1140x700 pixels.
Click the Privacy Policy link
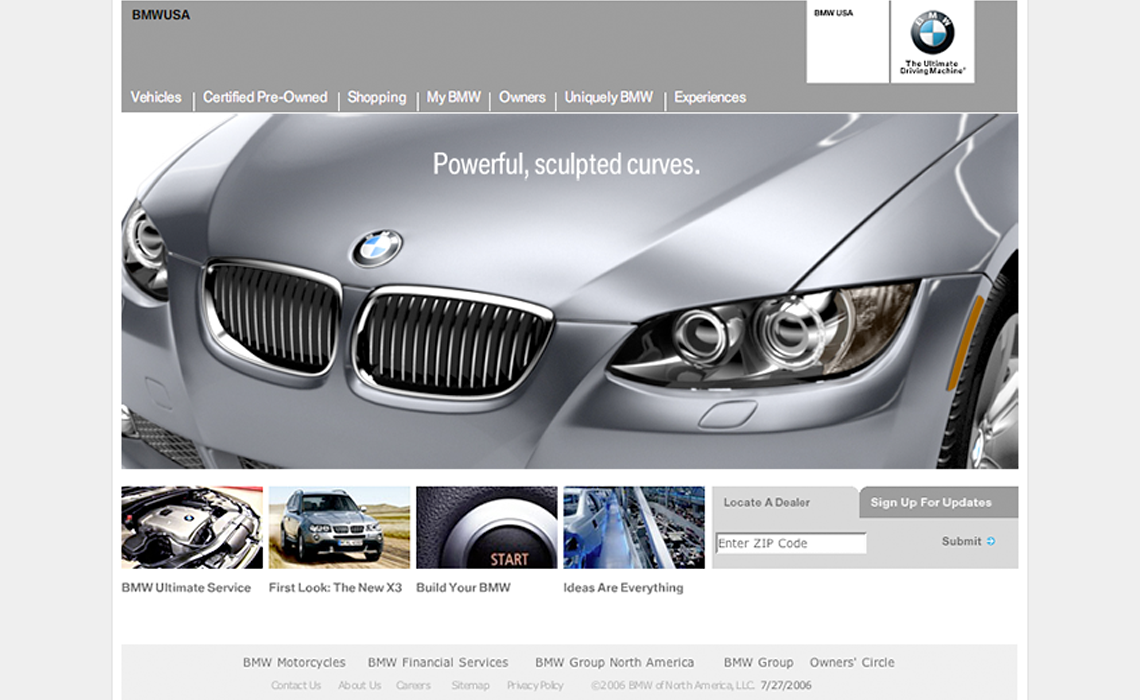coord(535,685)
